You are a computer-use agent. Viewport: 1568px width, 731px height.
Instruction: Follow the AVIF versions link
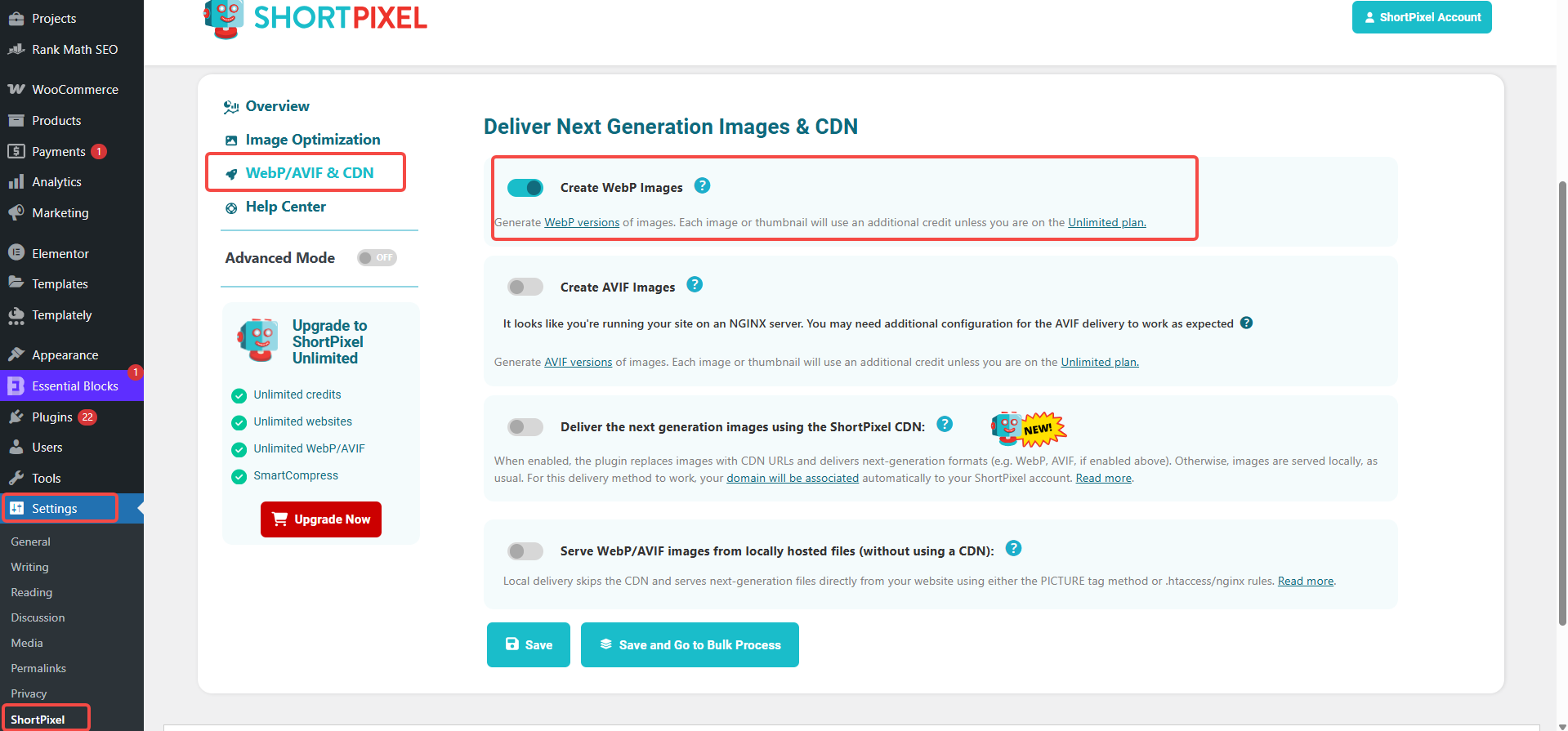click(579, 362)
